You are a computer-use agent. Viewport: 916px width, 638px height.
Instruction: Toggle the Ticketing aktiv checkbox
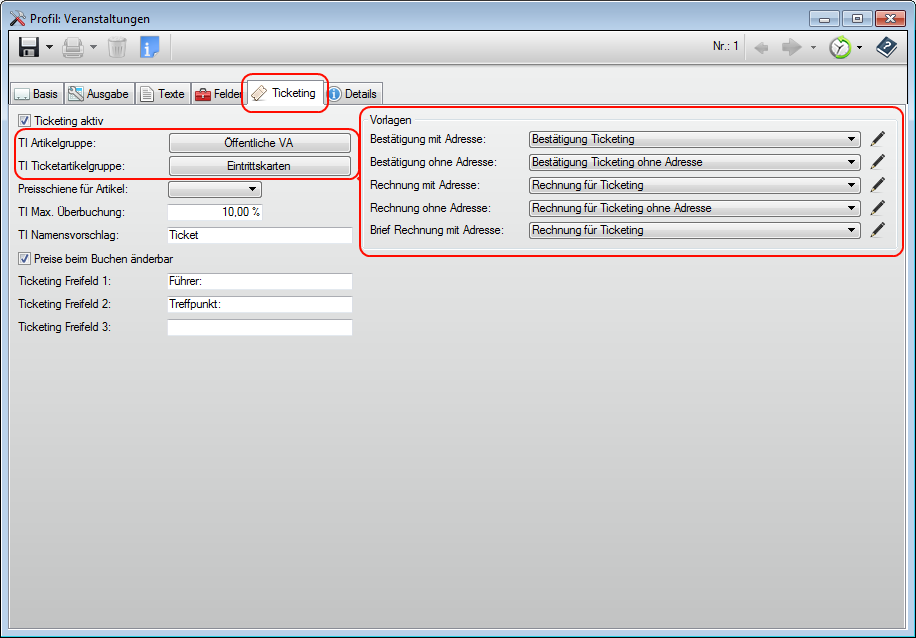(x=23, y=119)
